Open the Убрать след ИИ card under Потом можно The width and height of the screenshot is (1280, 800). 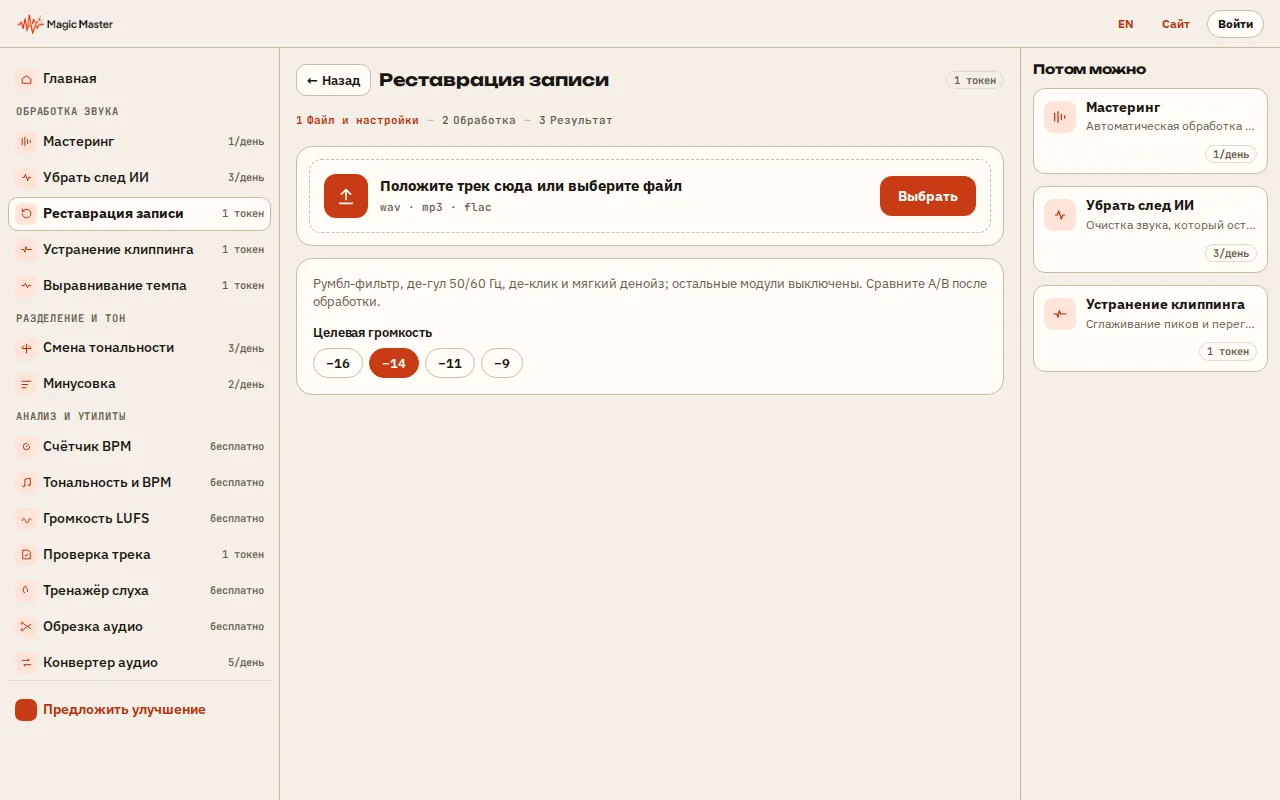point(1150,229)
